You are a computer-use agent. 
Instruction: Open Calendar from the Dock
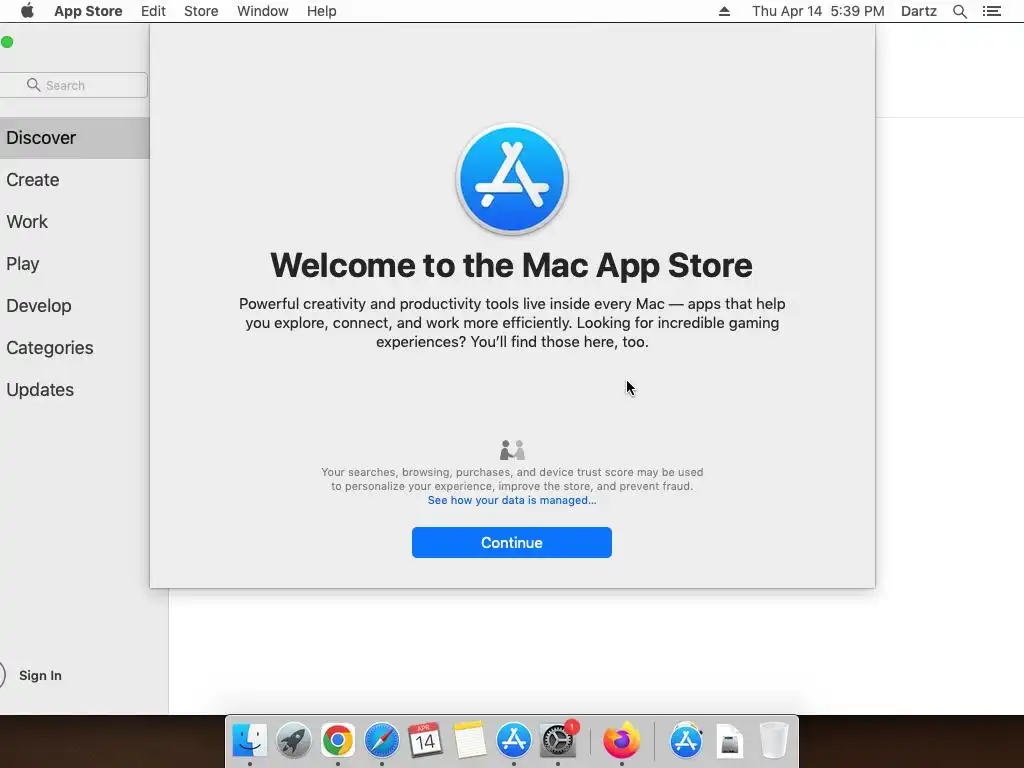point(425,741)
